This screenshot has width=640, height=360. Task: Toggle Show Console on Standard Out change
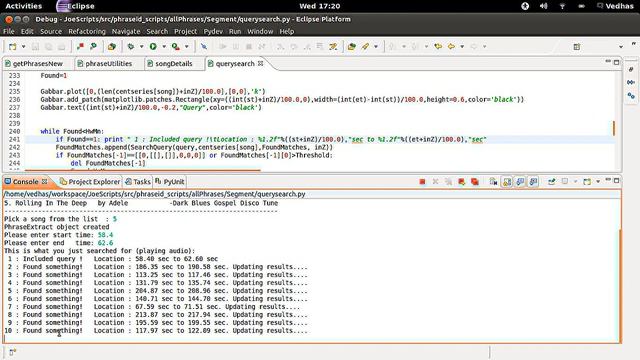coord(520,182)
